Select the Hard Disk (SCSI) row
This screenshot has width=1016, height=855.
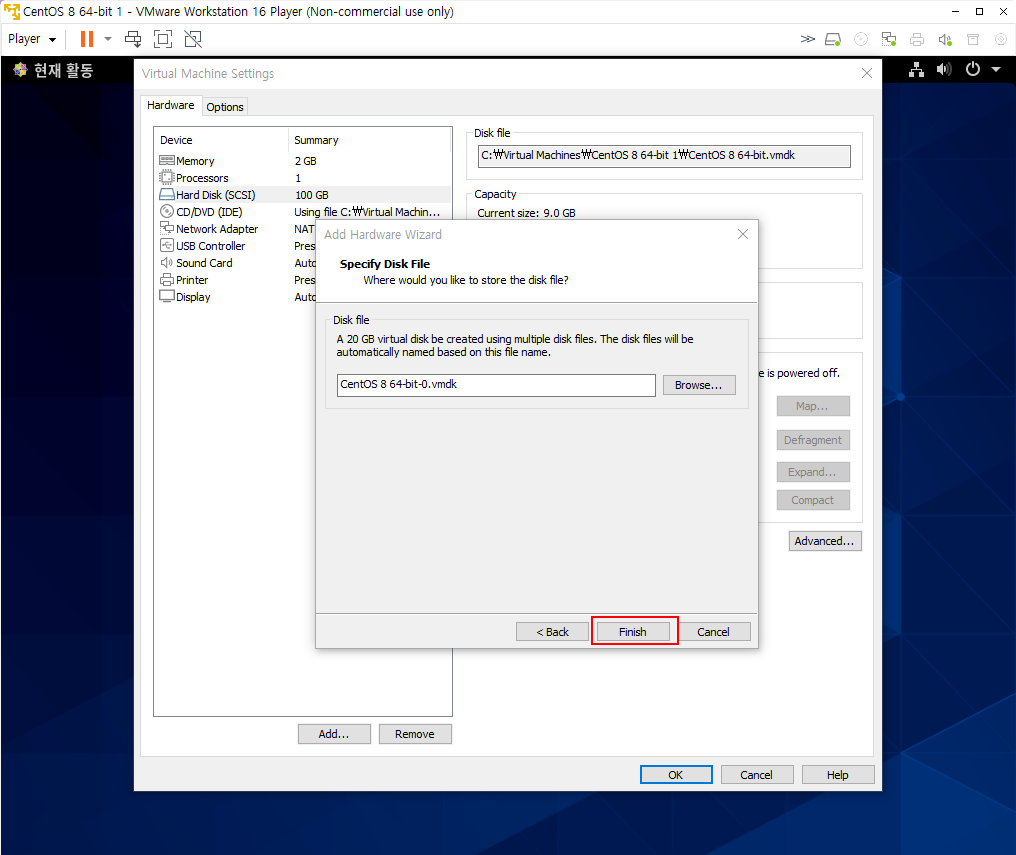pyautogui.click(x=305, y=195)
